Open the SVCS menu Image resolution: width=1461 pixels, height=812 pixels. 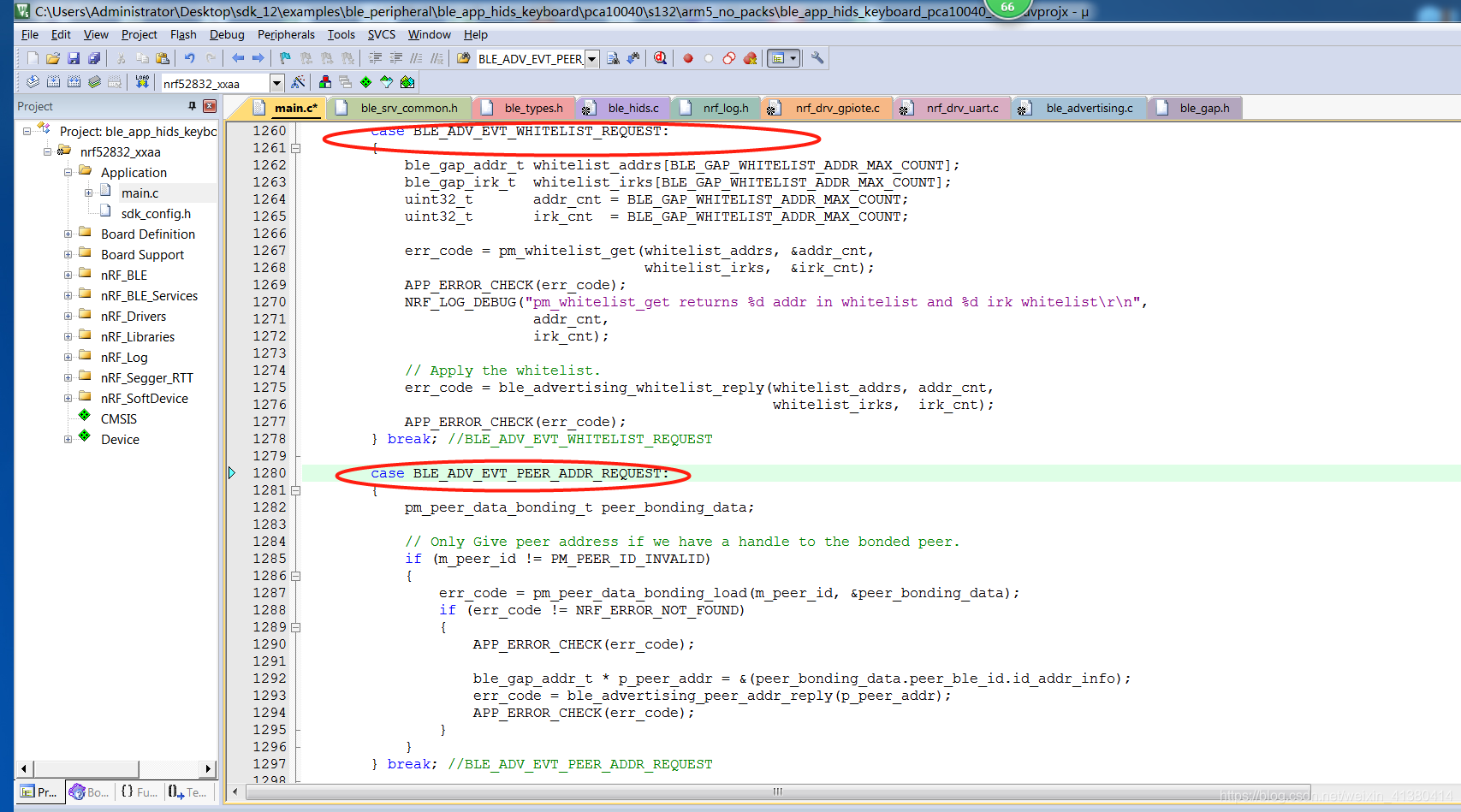tap(382, 34)
